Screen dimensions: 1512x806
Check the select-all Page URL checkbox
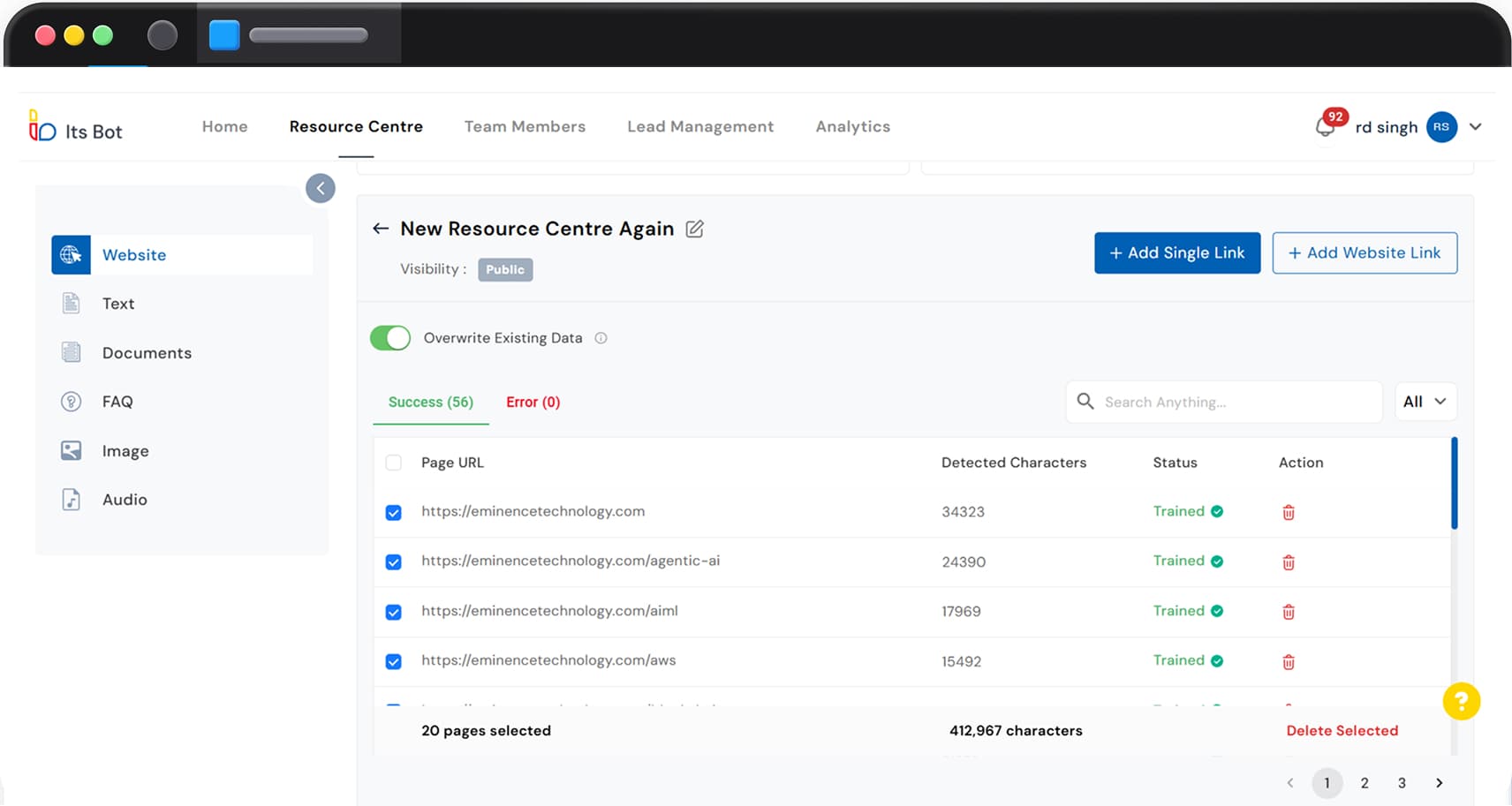pos(394,463)
